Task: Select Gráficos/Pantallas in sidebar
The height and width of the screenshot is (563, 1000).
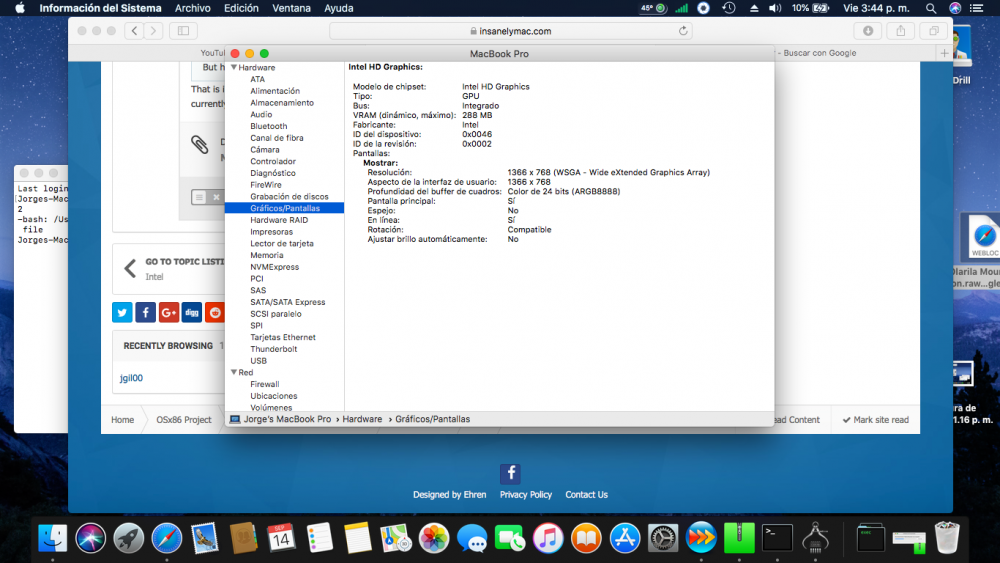Action: [x=284, y=208]
